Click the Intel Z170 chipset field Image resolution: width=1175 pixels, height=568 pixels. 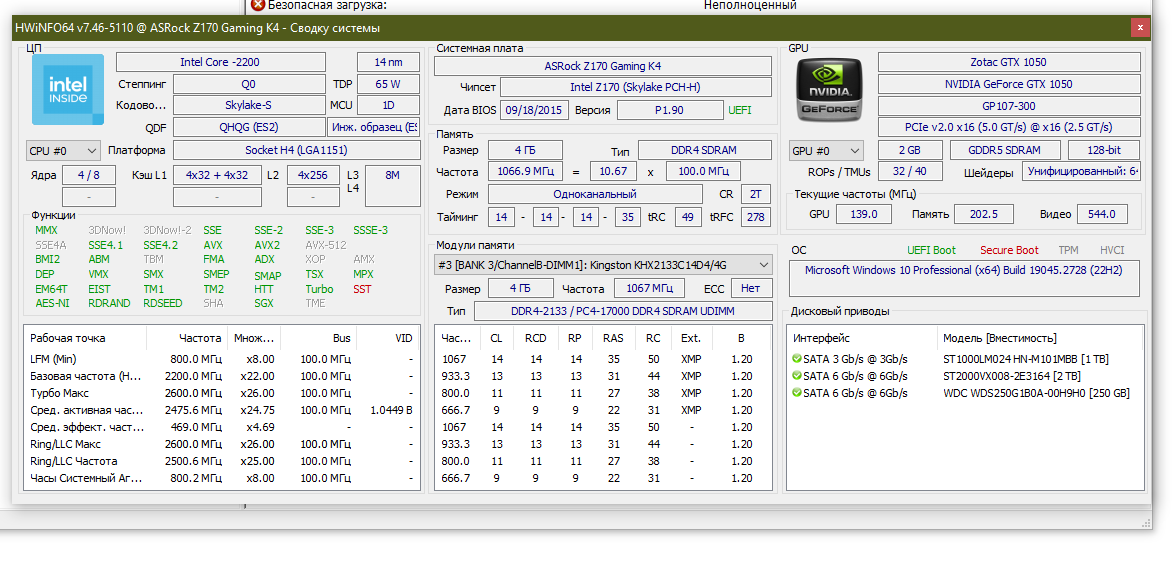pos(635,88)
